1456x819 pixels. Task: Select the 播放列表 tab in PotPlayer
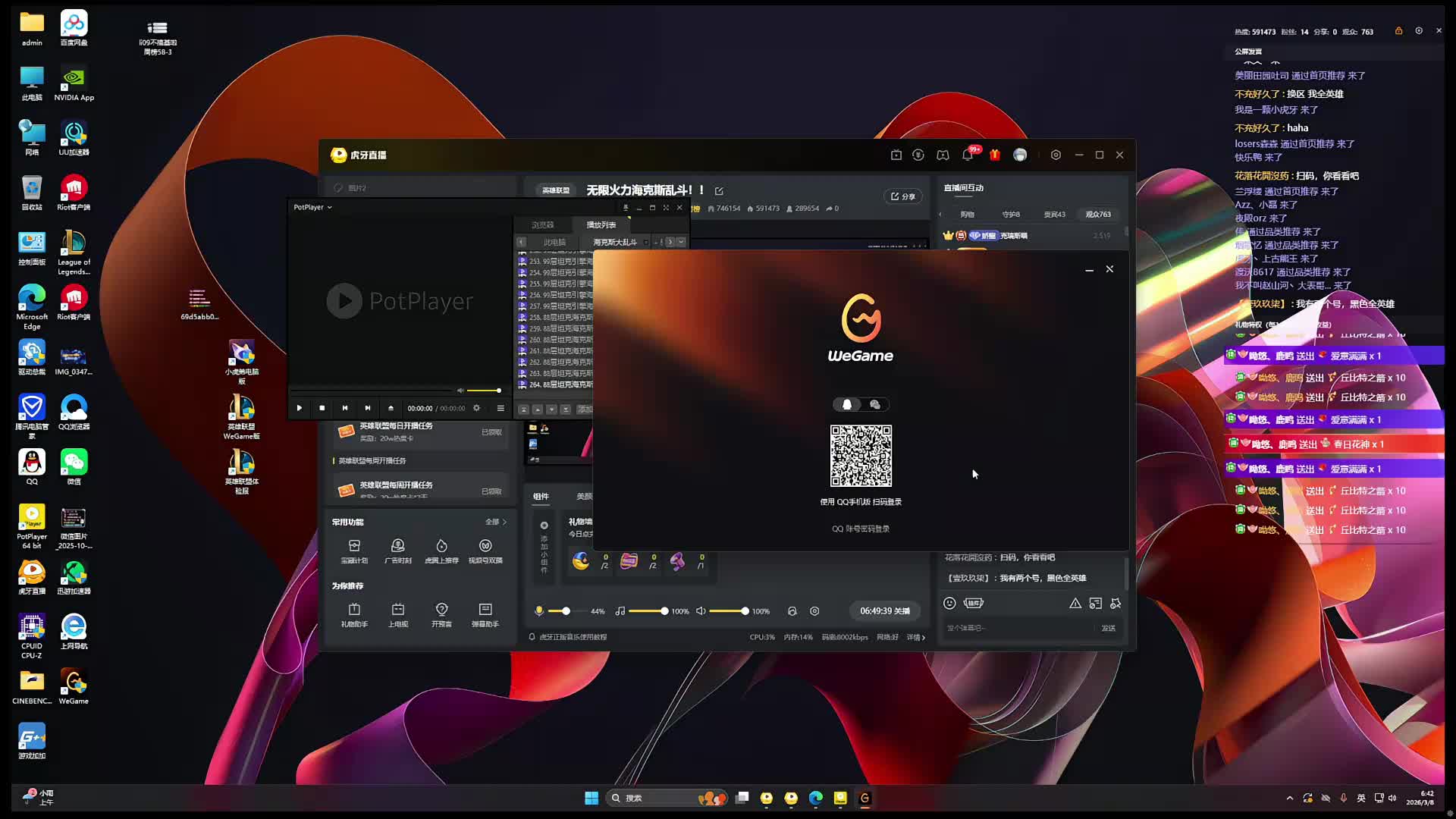[x=601, y=225]
